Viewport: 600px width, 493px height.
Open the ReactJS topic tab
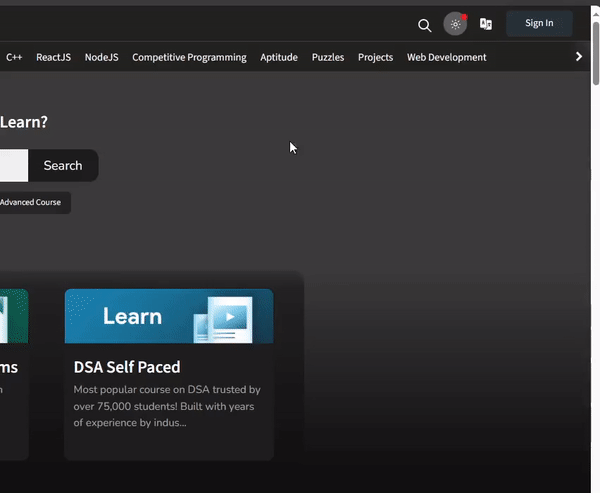[54, 57]
